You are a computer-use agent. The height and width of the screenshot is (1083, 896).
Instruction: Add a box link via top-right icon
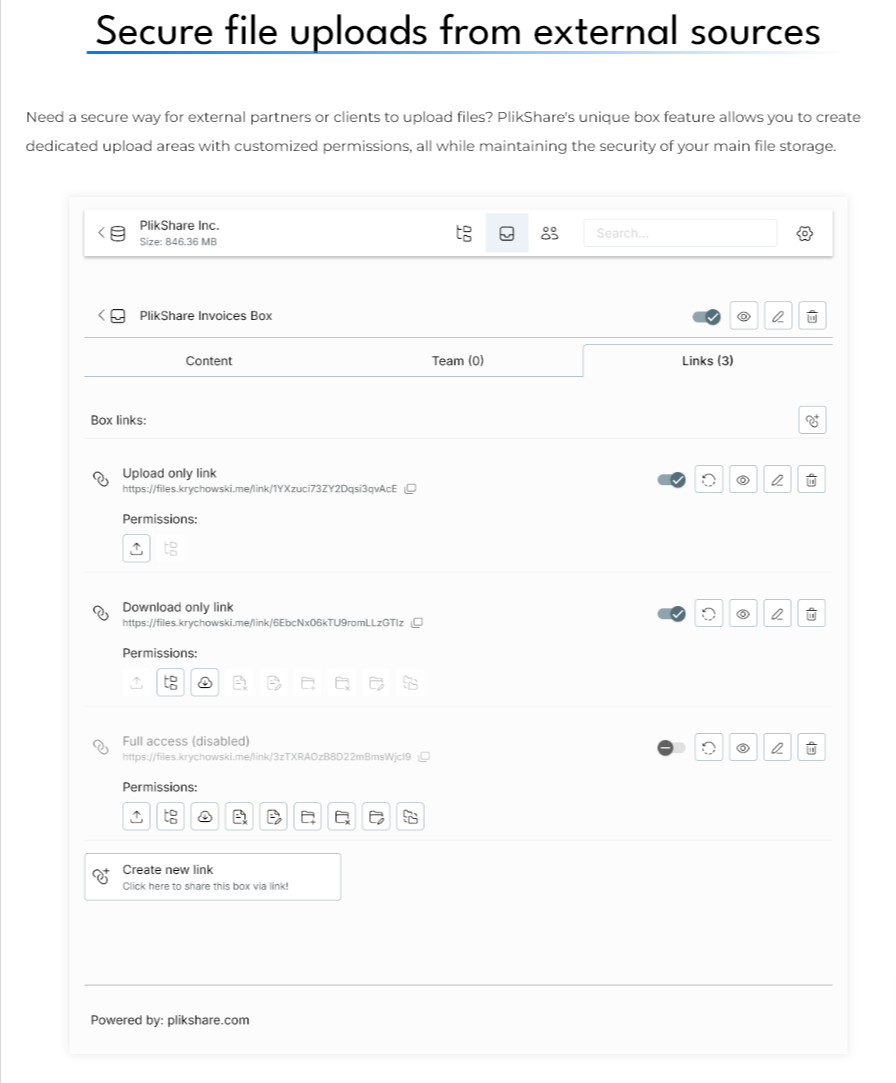click(x=812, y=420)
